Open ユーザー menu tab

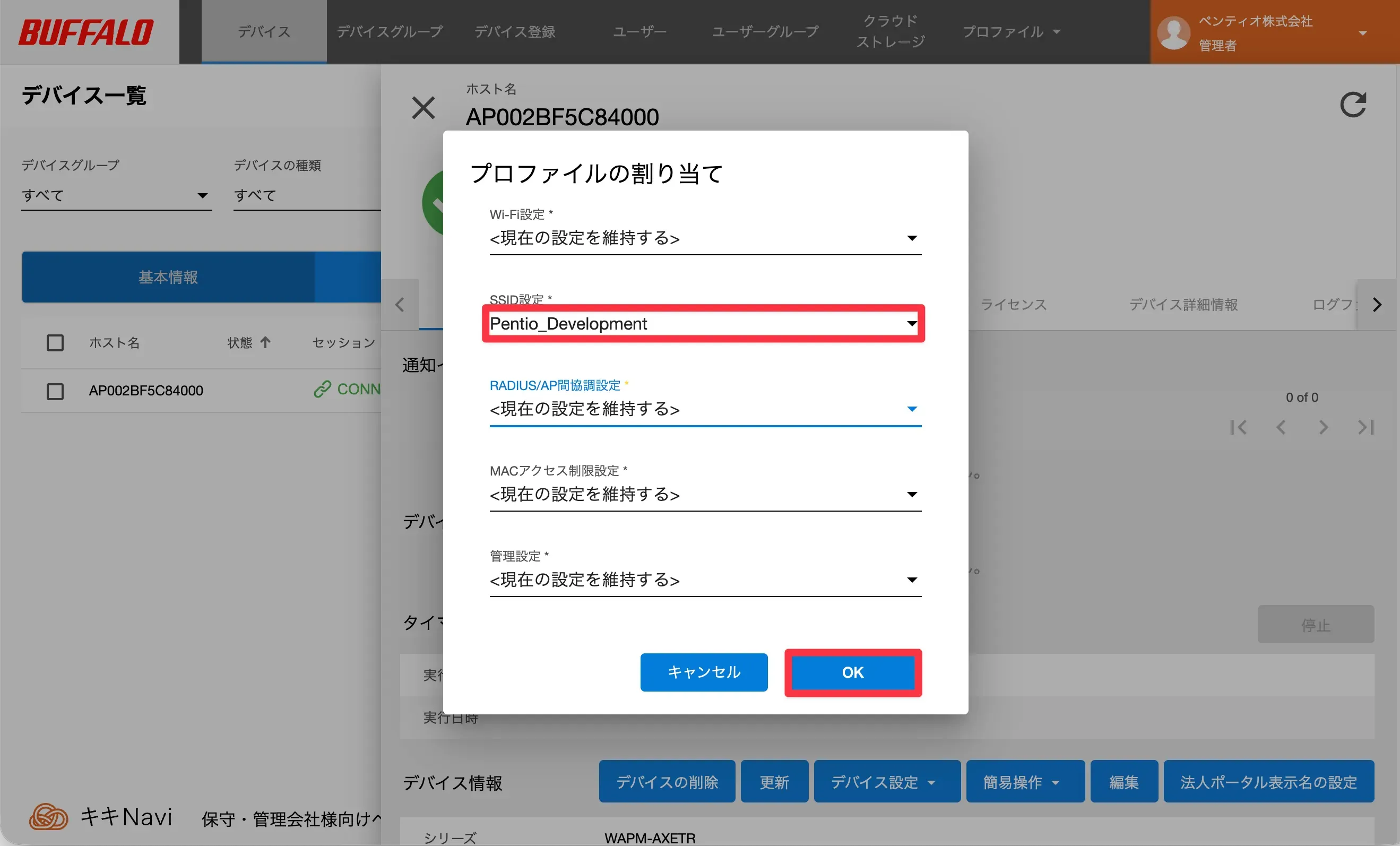pos(639,32)
